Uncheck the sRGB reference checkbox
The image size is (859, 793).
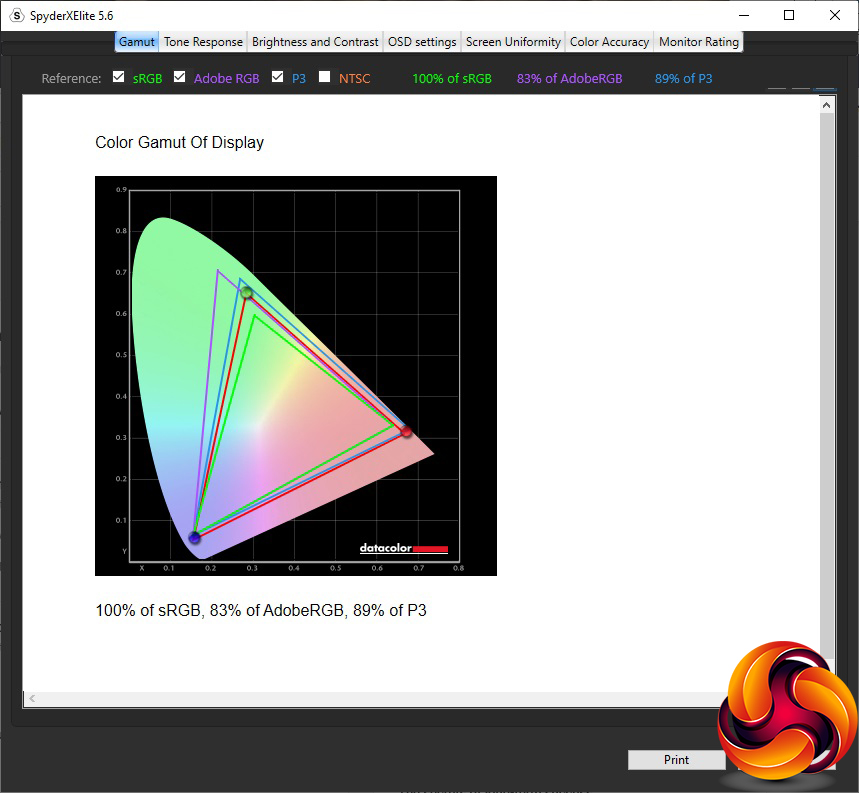[x=119, y=77]
